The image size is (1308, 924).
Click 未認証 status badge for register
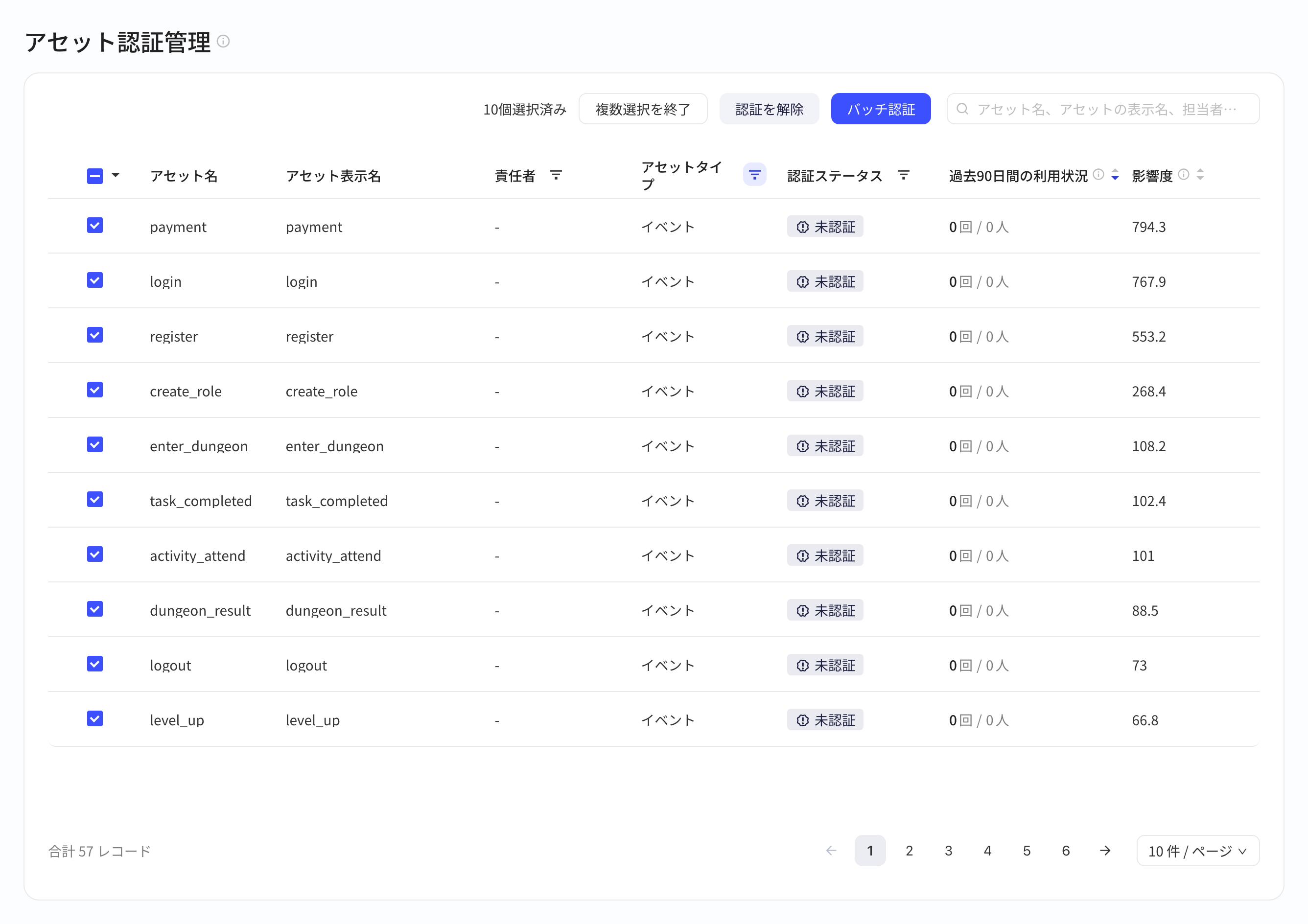(825, 336)
